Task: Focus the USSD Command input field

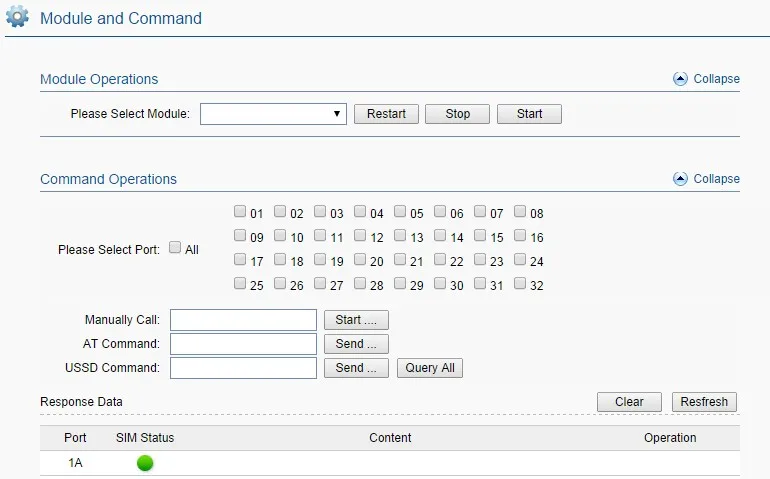Action: click(243, 368)
